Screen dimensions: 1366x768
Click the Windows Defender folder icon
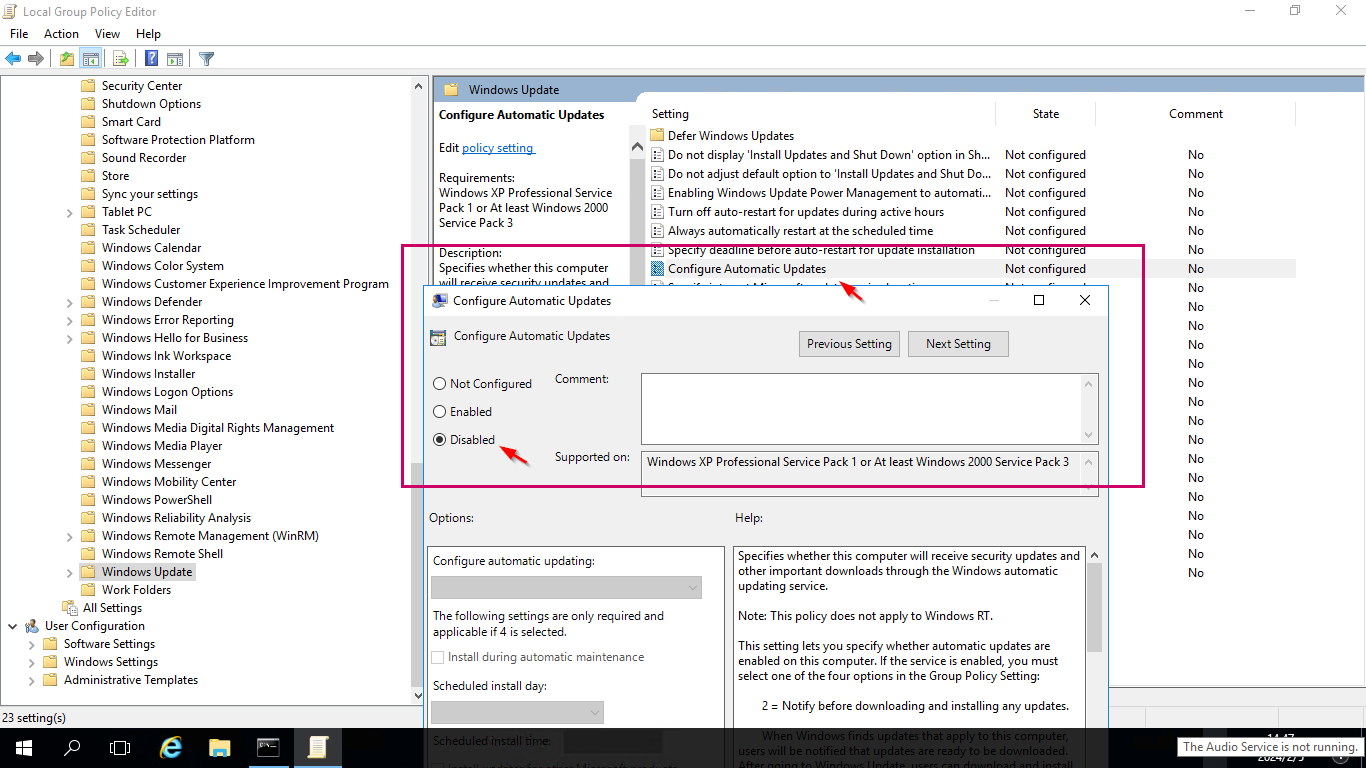pos(88,302)
